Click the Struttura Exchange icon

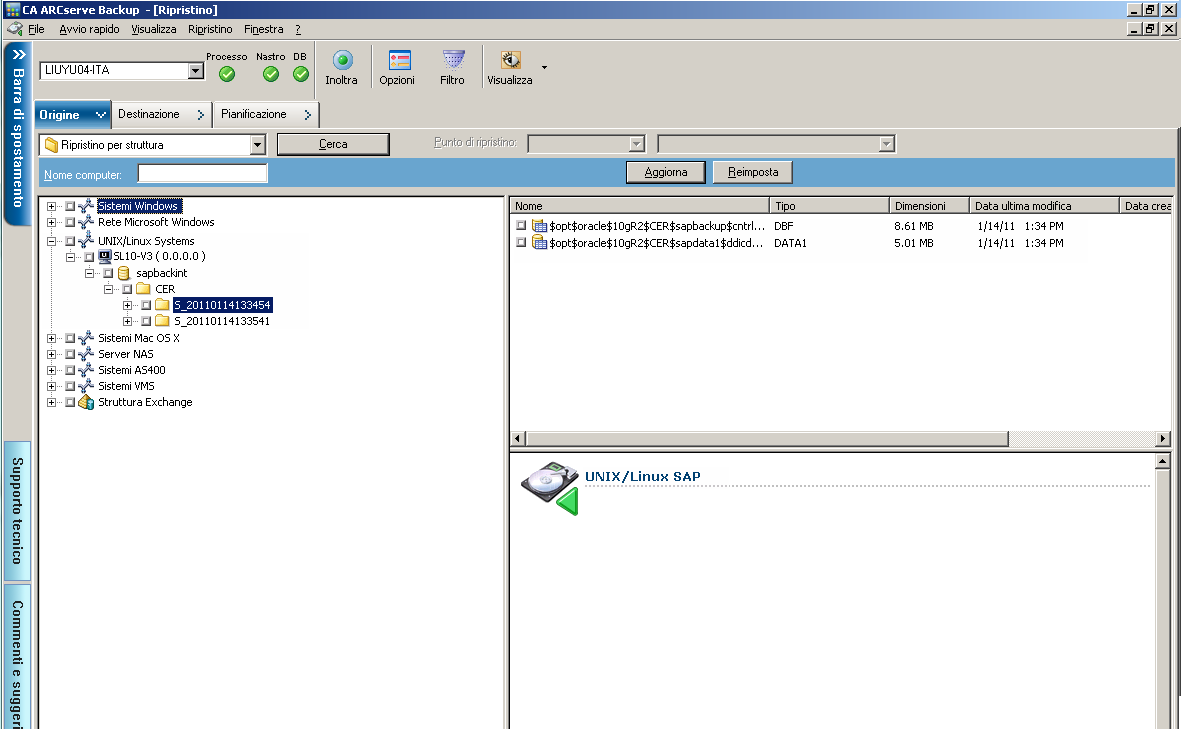click(x=86, y=402)
